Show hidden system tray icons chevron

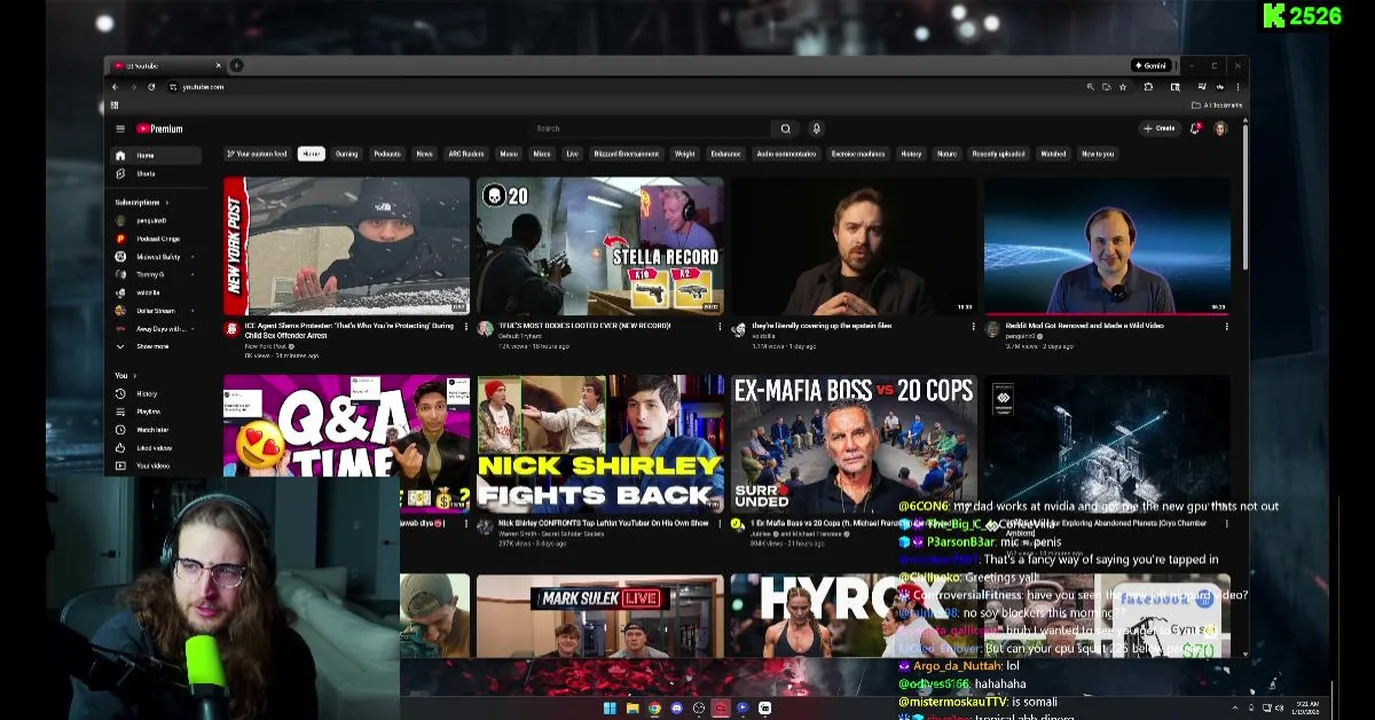pos(1235,708)
